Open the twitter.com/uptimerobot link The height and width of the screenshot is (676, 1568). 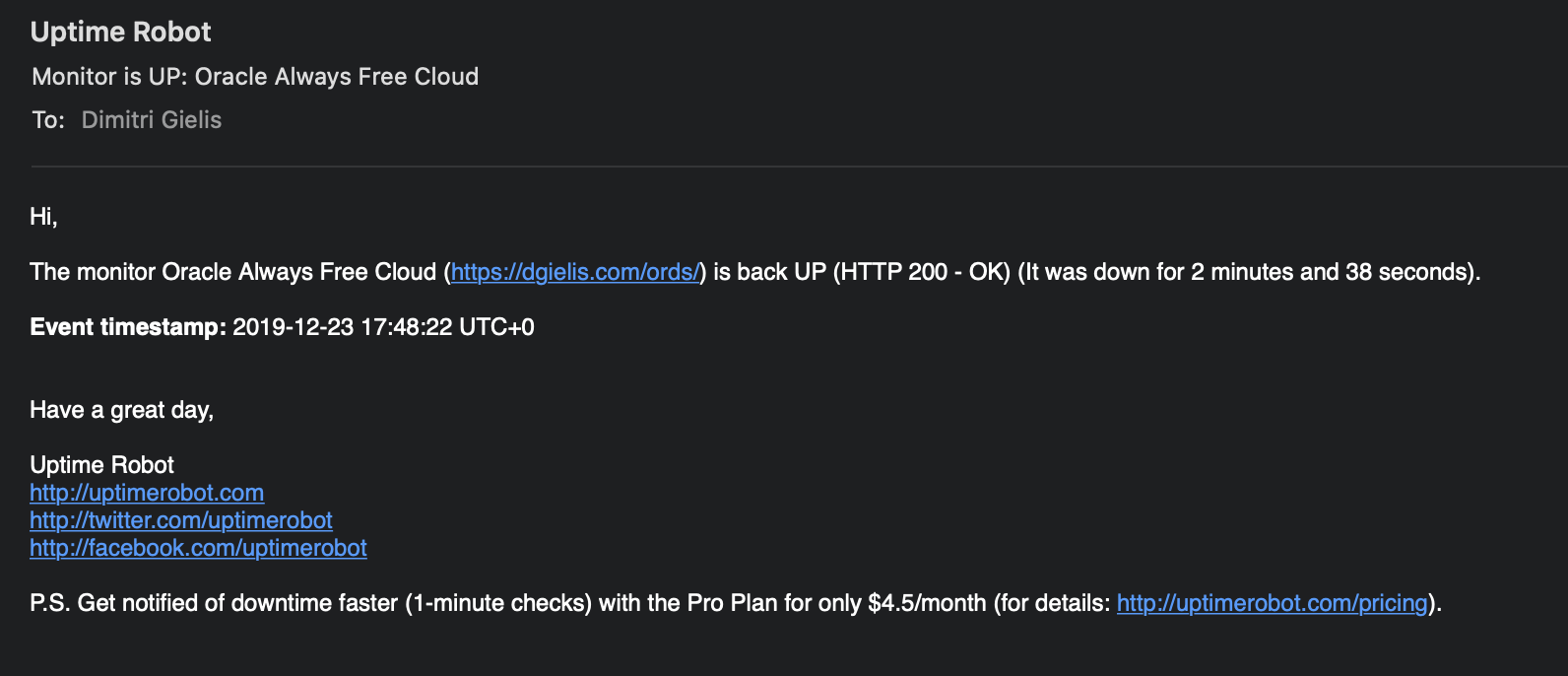181,520
